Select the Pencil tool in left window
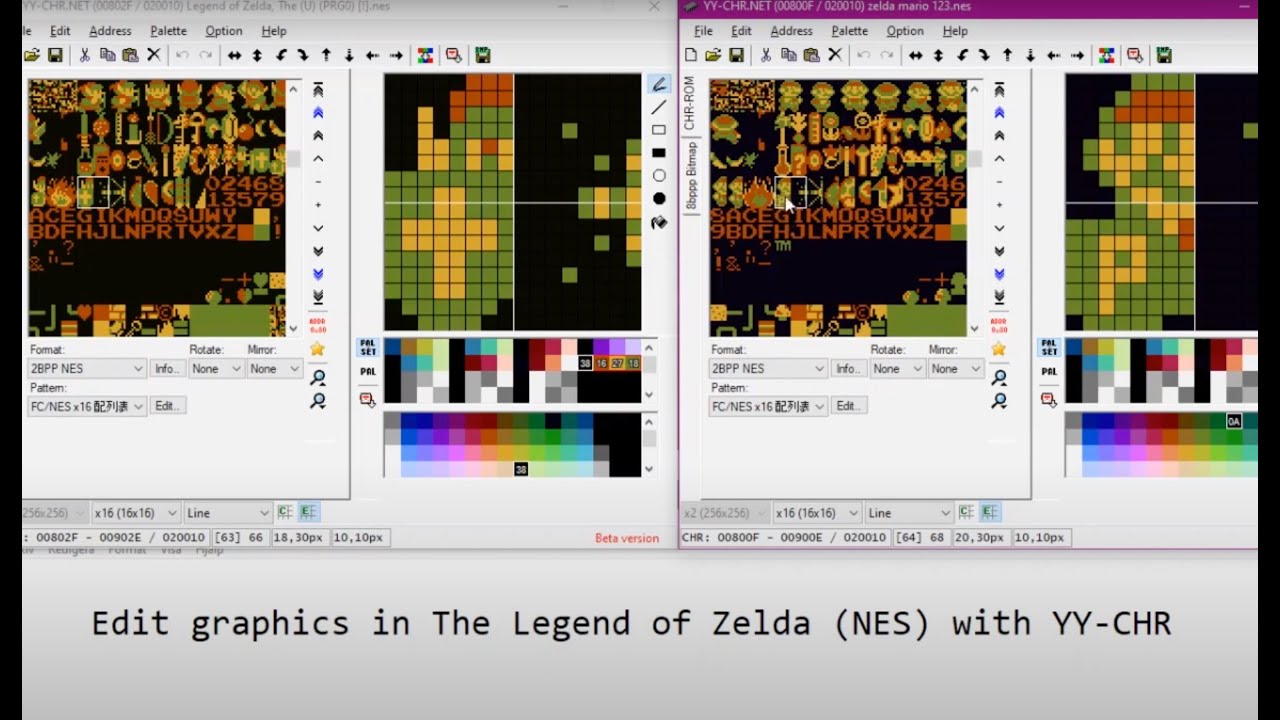 [659, 85]
